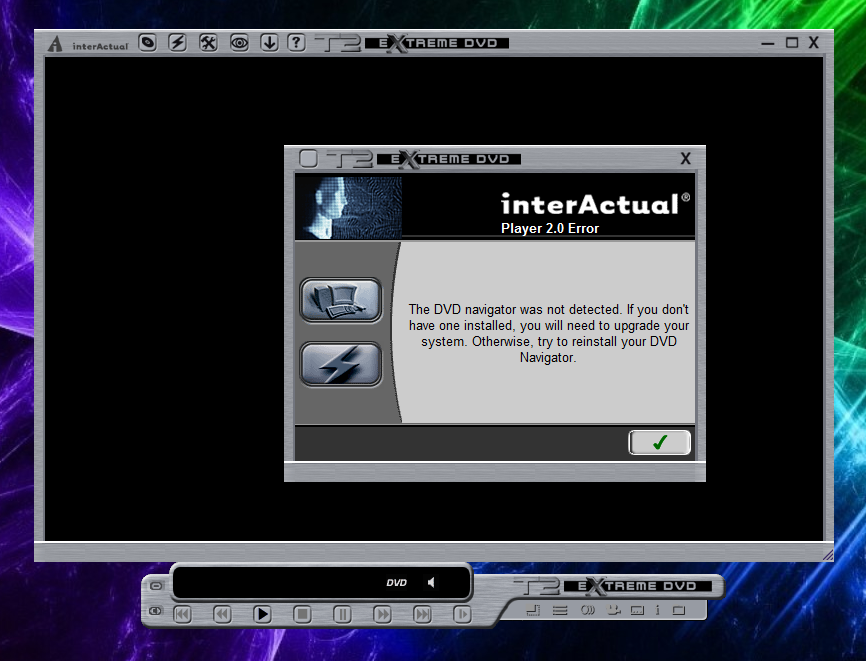Click the small oval button left of the previous-chapter button

156,611
